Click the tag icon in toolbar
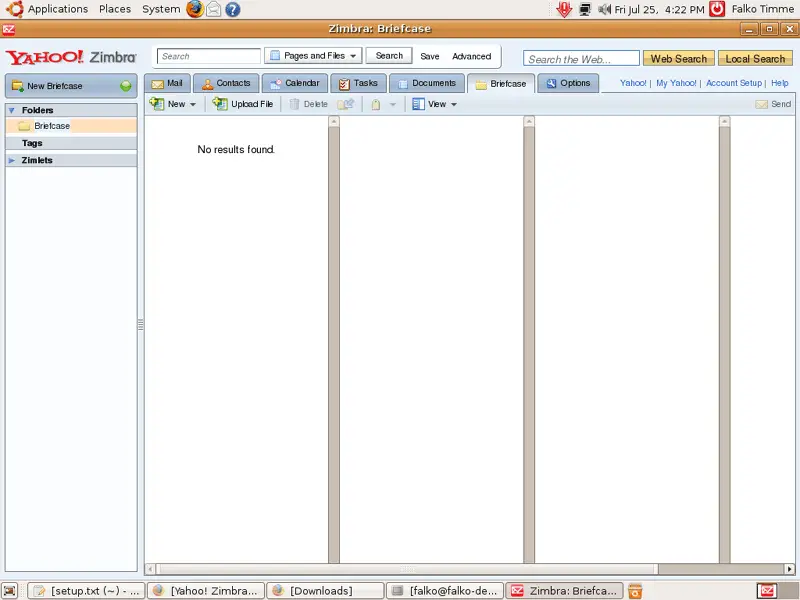The height and width of the screenshot is (600, 800). click(376, 105)
